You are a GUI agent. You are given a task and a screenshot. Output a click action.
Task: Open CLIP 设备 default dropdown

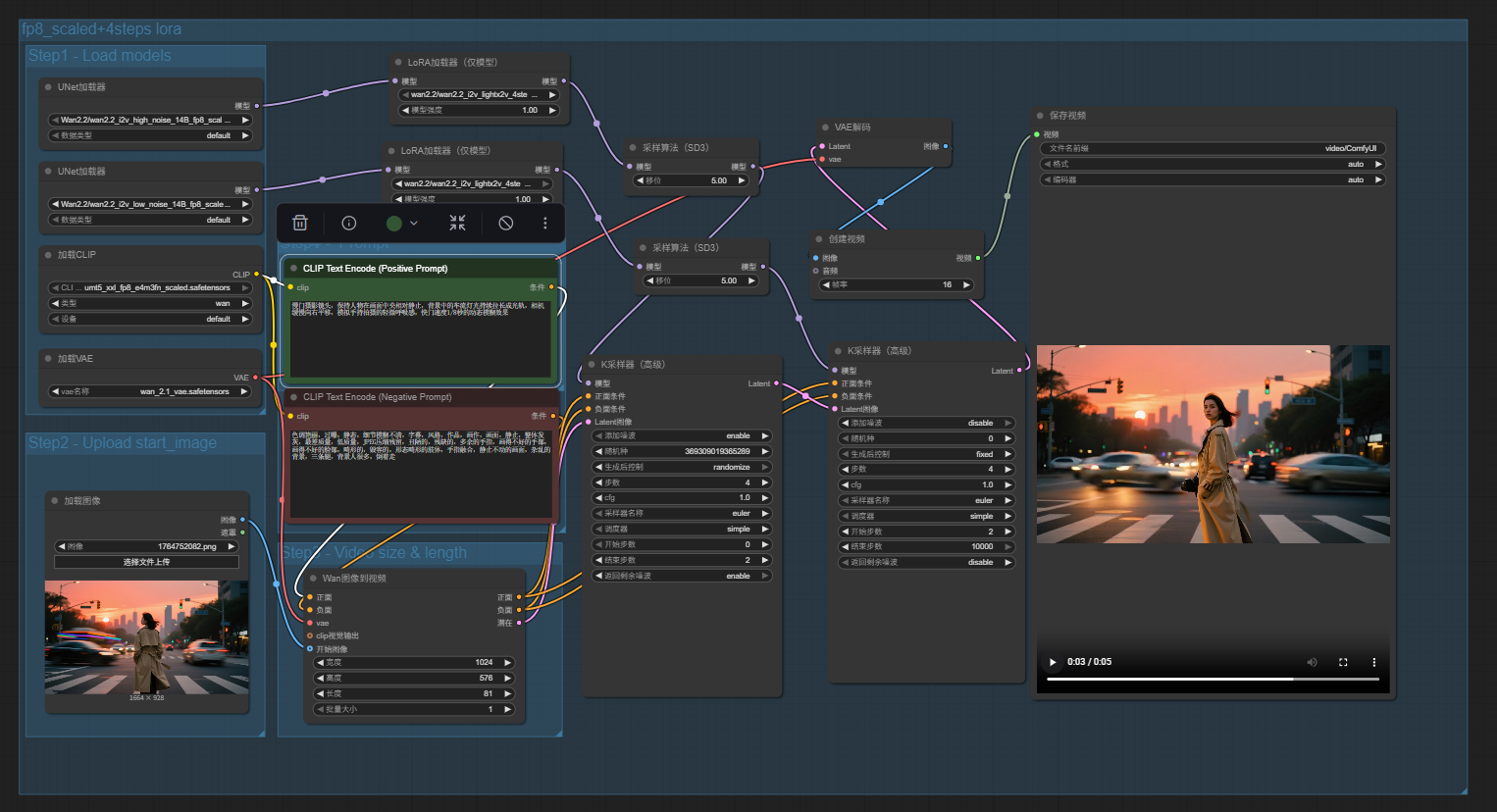(x=150, y=320)
